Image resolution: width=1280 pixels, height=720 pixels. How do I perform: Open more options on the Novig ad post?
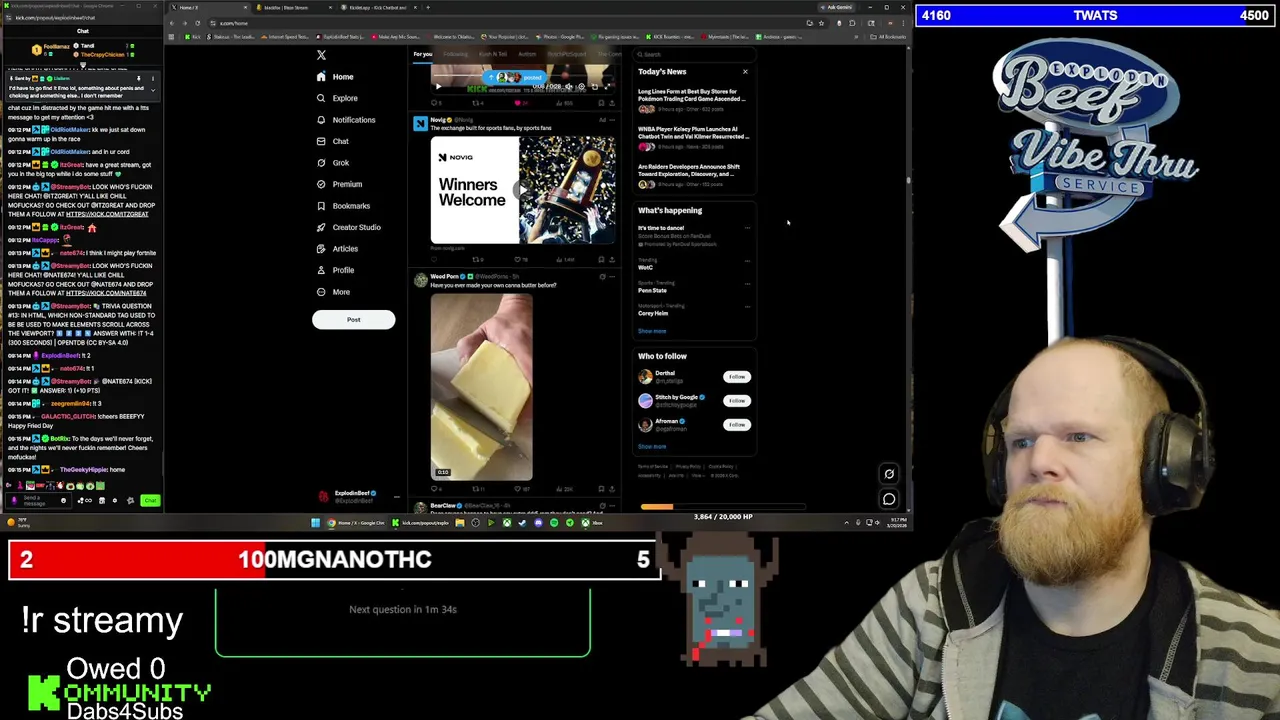pos(612,120)
